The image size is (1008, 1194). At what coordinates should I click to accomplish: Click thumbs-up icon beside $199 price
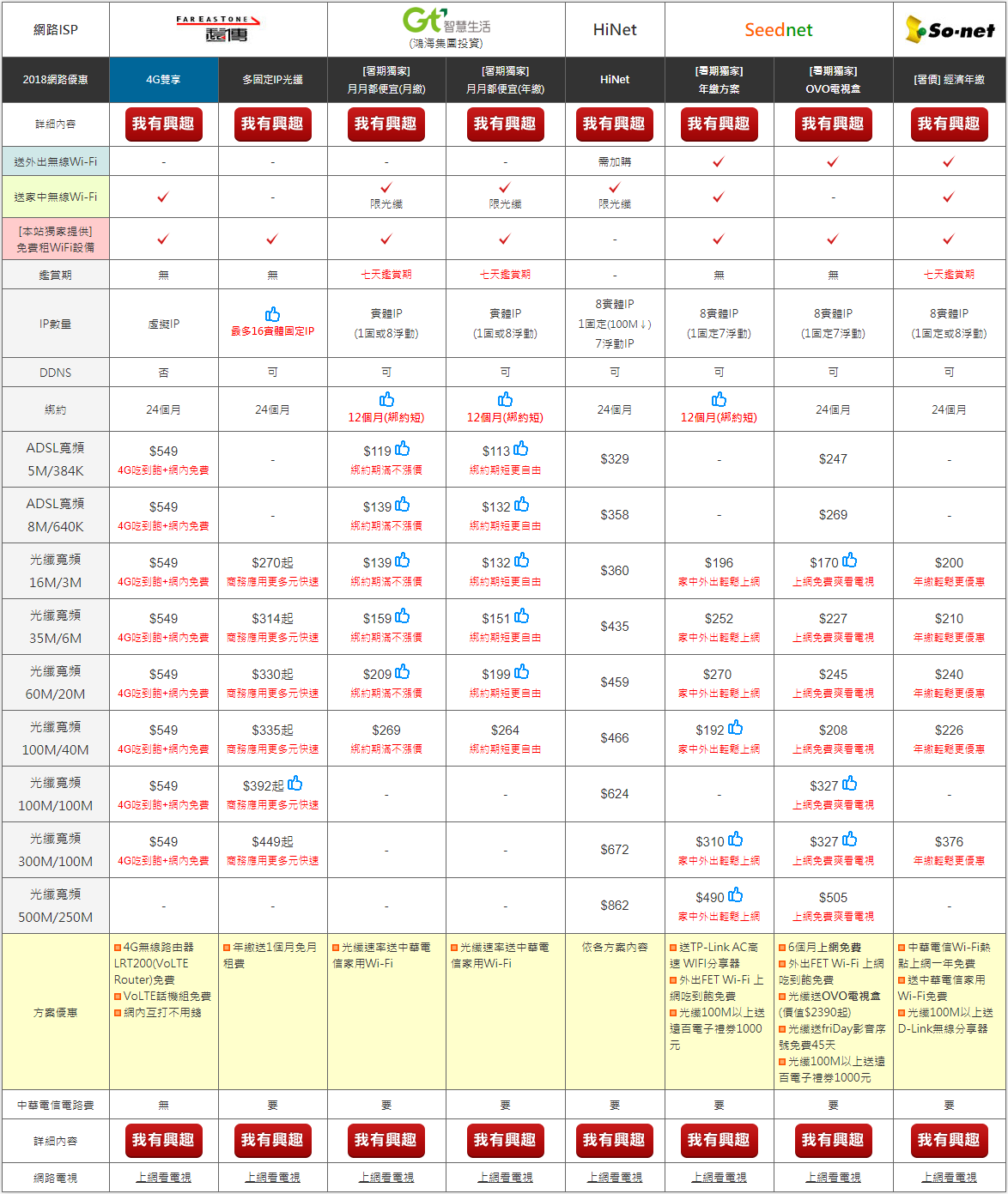pos(521,672)
